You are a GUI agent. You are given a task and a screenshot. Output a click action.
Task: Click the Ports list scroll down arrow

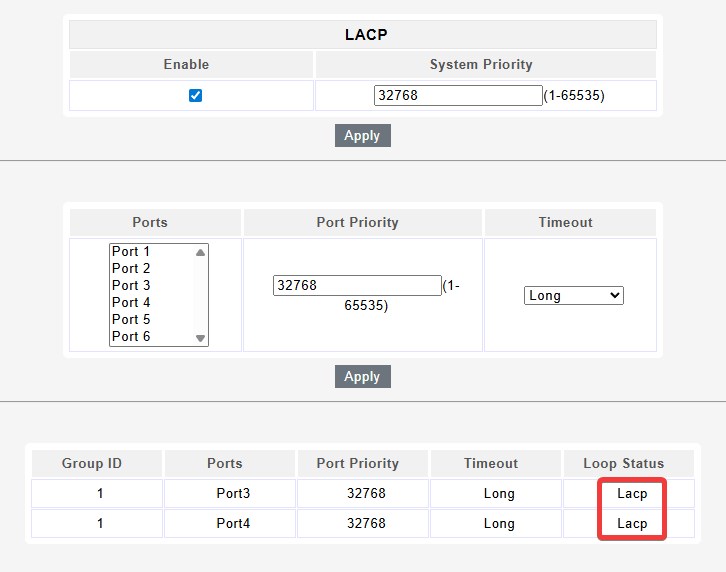coord(201,338)
